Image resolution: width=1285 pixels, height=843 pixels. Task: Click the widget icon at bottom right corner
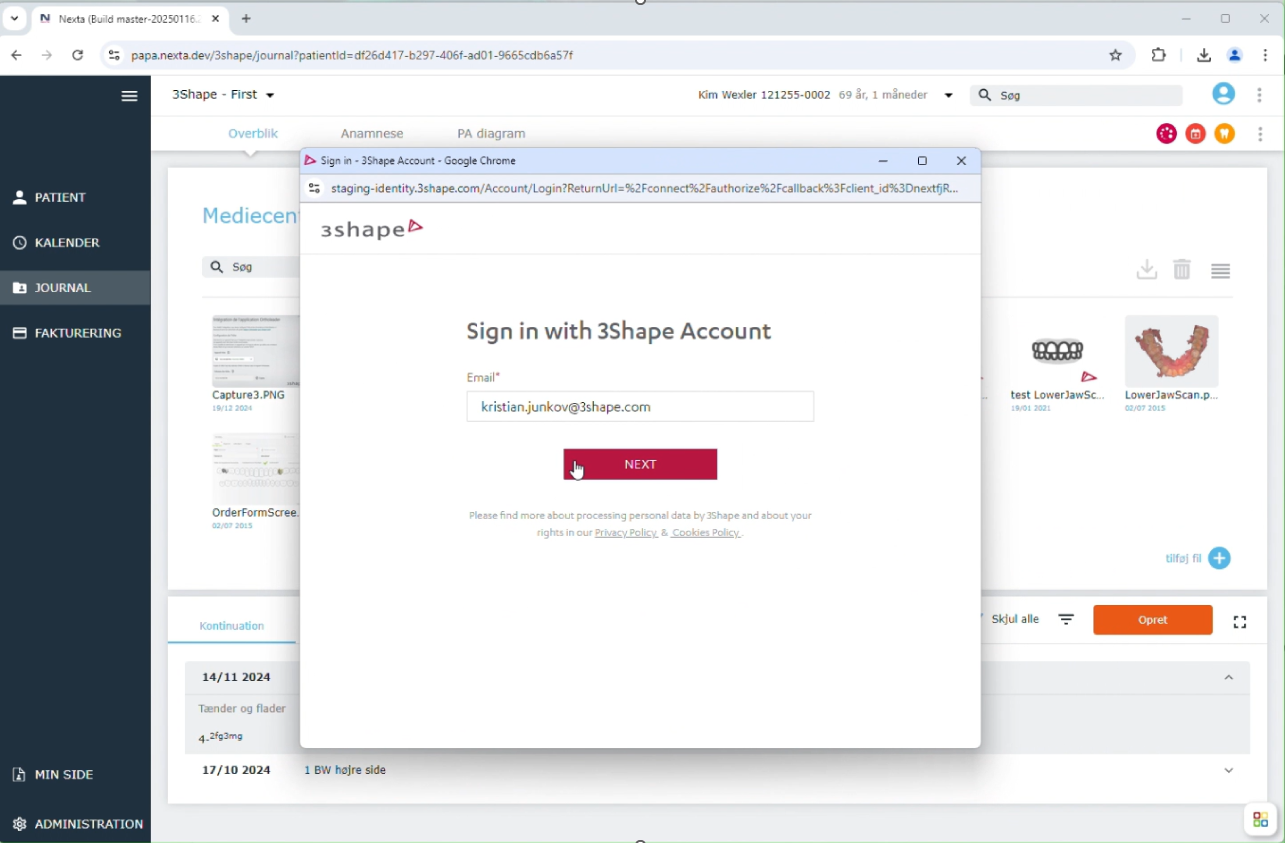[x=1260, y=820]
